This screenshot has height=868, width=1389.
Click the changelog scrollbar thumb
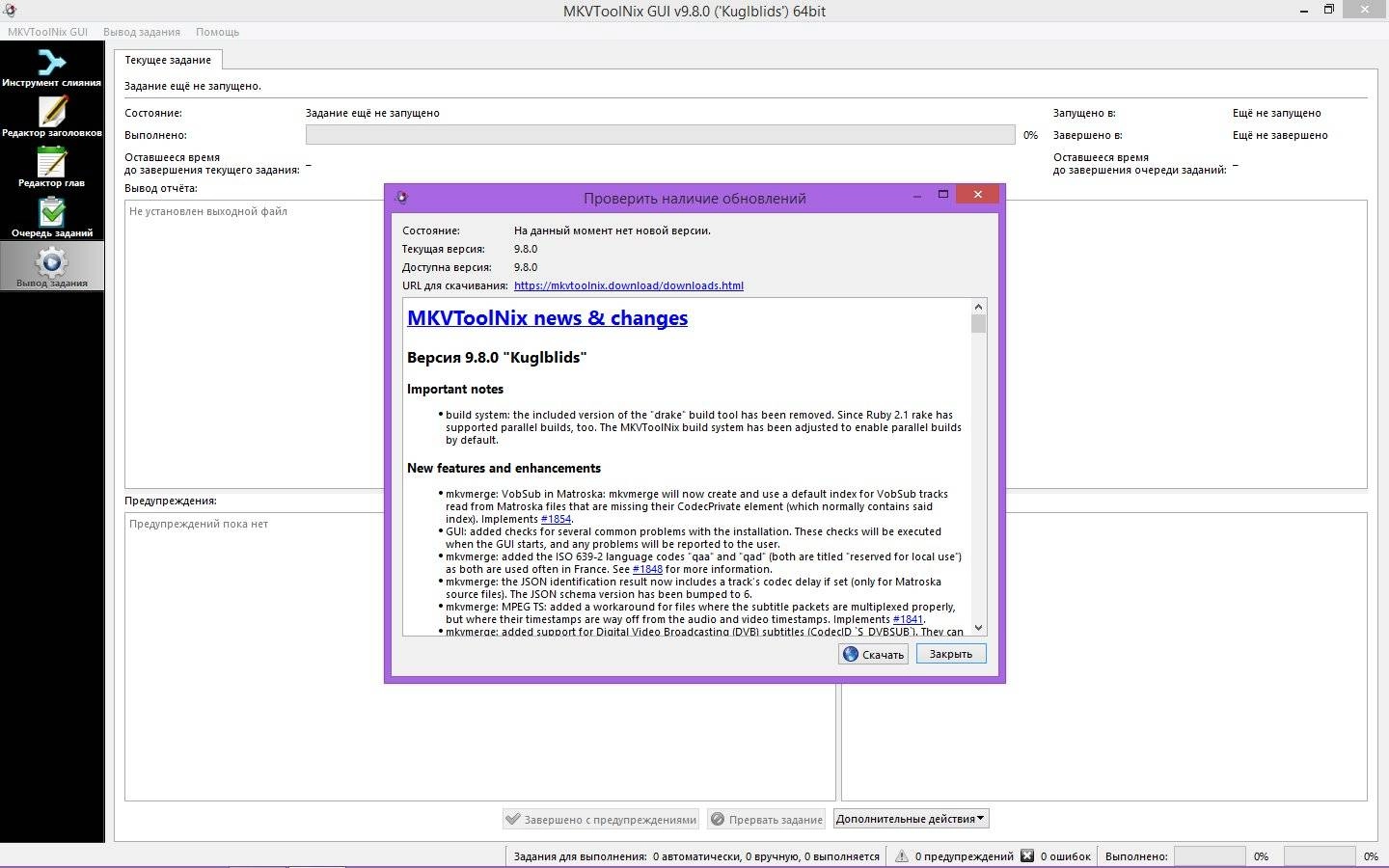(979, 323)
